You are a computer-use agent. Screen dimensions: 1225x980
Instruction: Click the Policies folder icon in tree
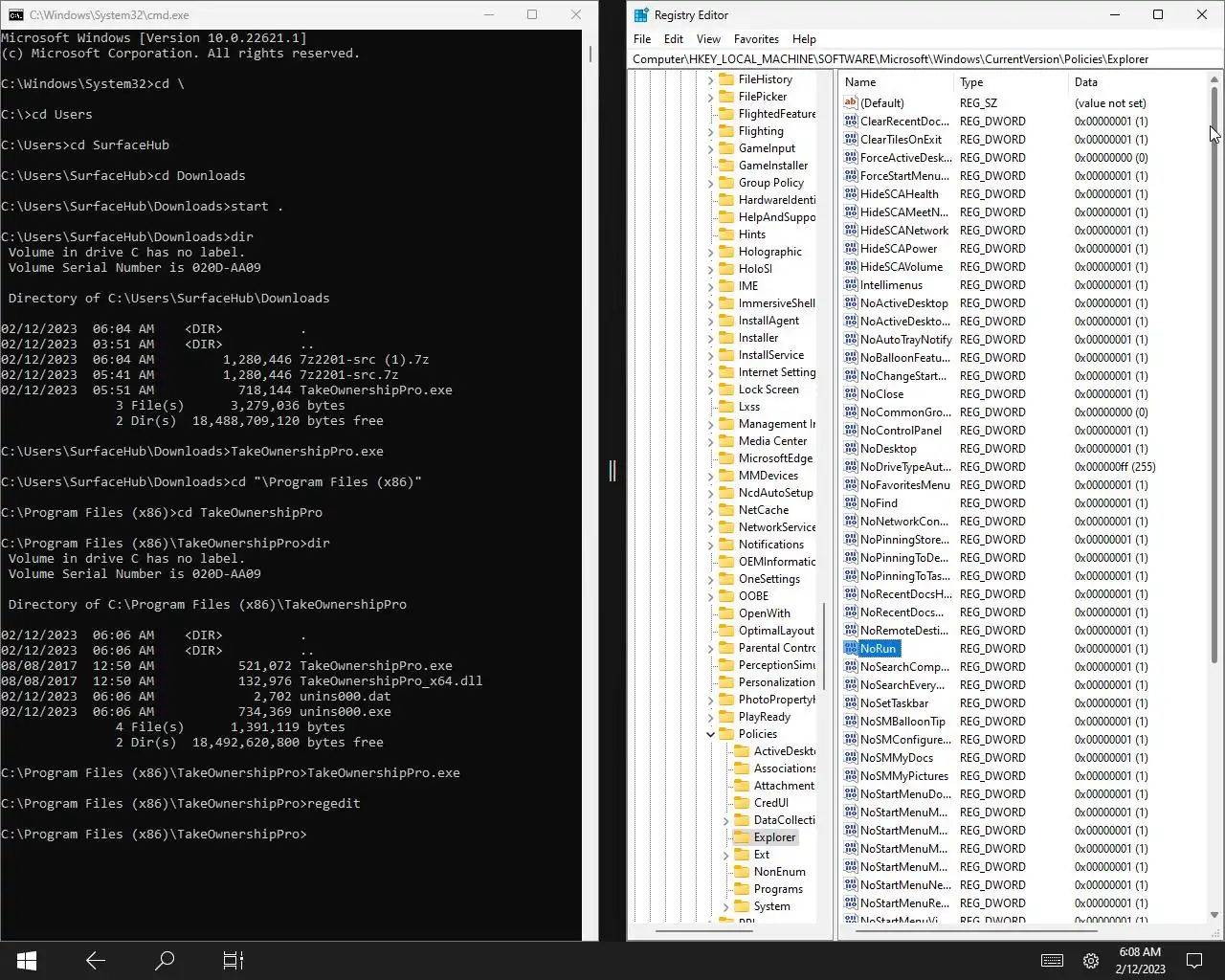tap(726, 734)
